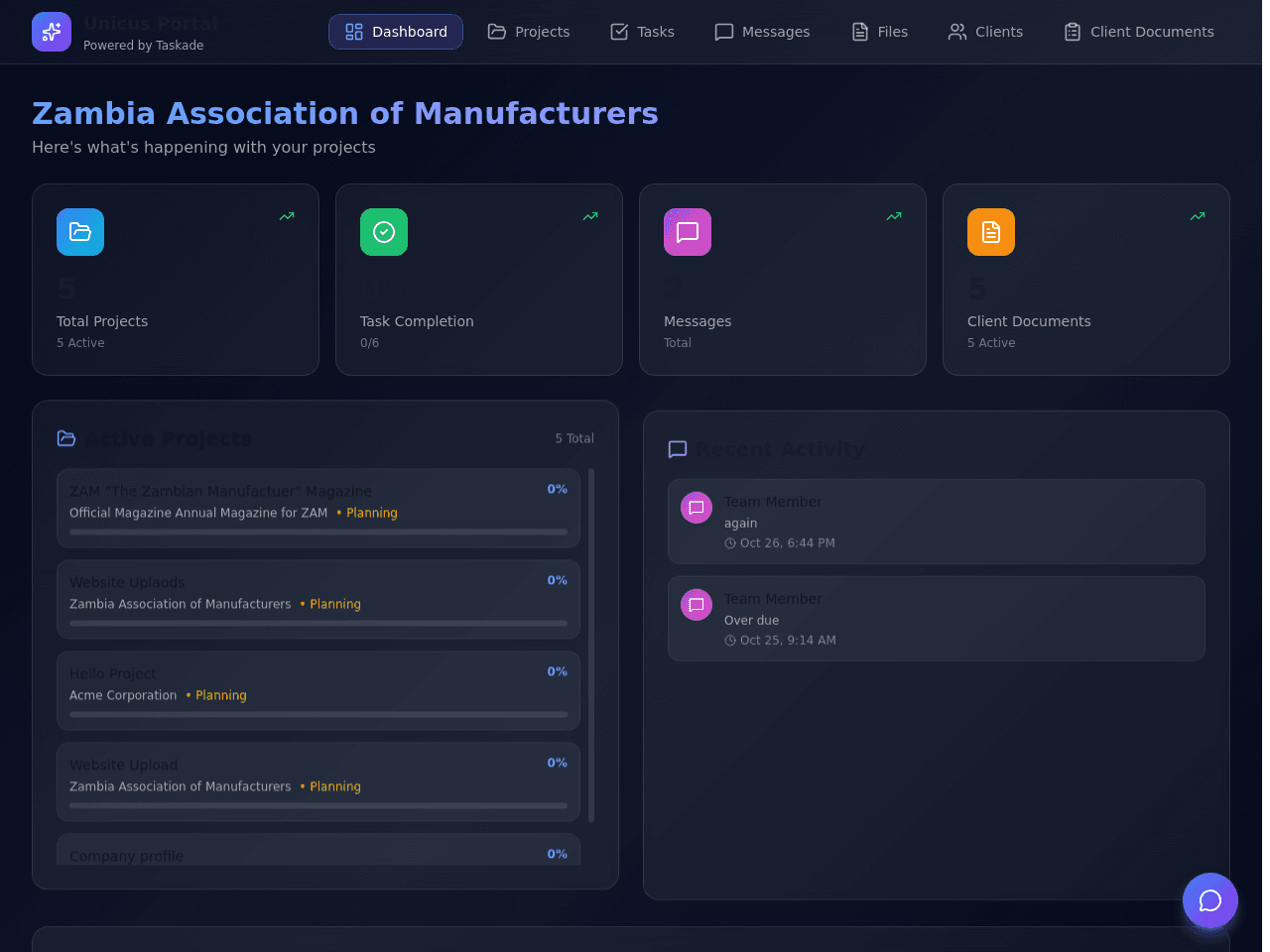Go to the Projects tab
The image size is (1270, 952).
[529, 32]
